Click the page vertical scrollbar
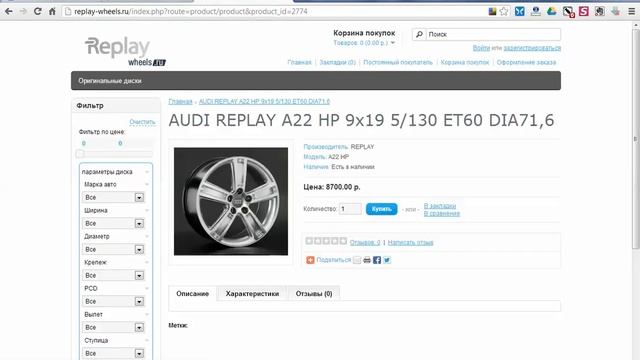The width and height of the screenshot is (640, 360). click(x=636, y=139)
